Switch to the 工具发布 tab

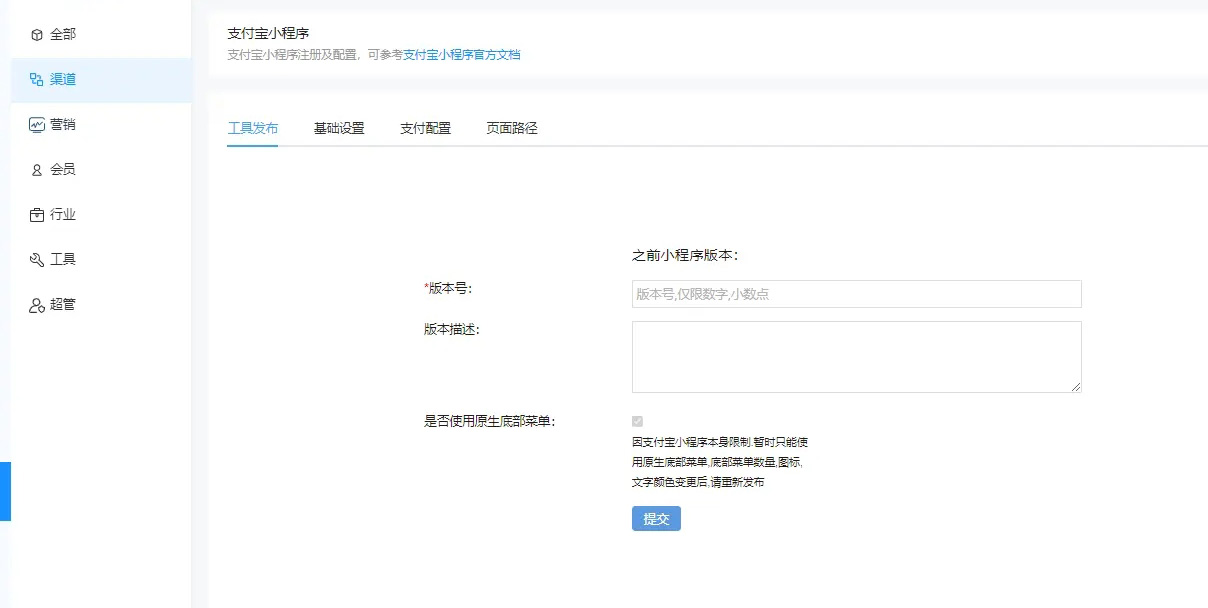point(252,128)
